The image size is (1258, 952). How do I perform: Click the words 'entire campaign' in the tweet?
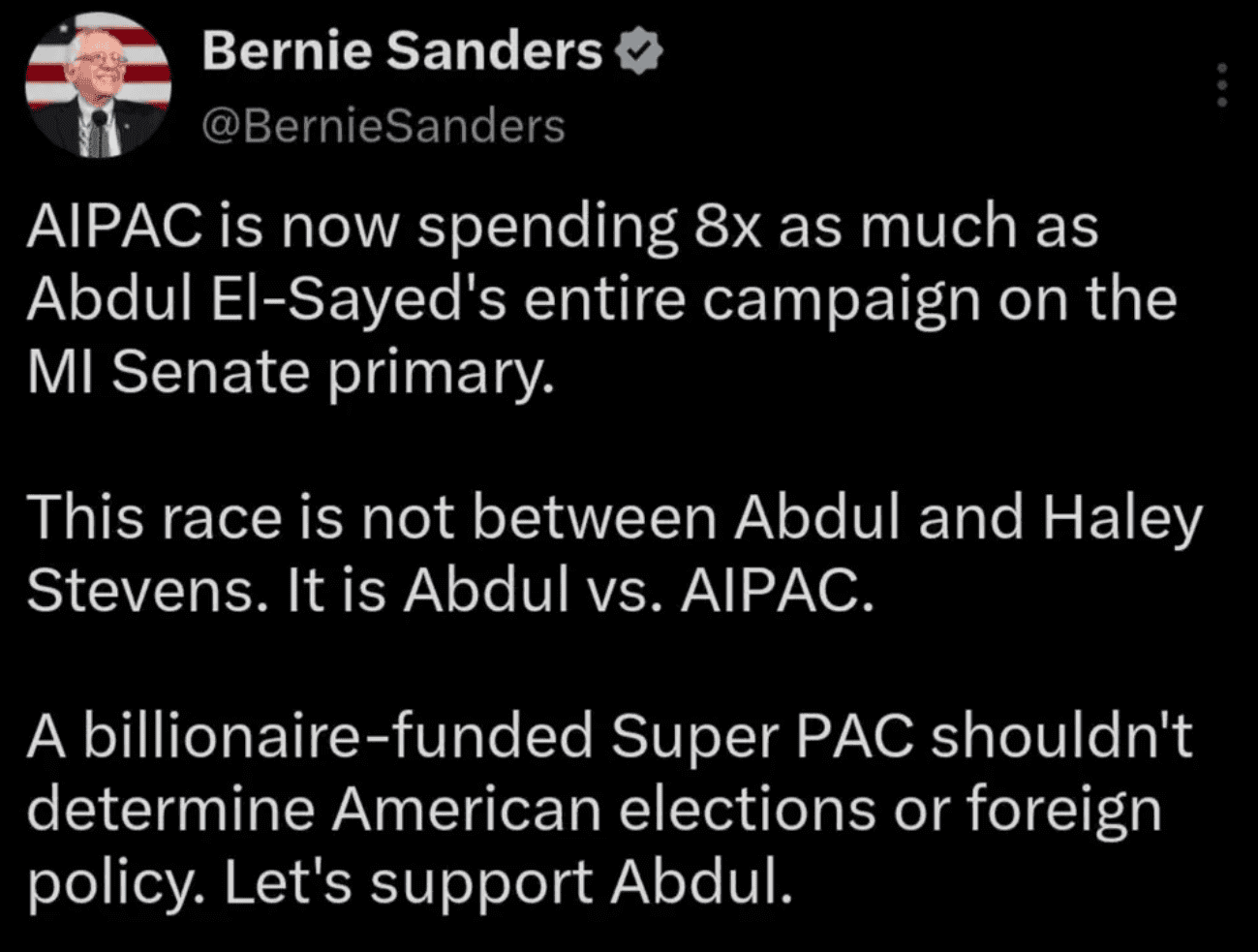click(x=752, y=301)
